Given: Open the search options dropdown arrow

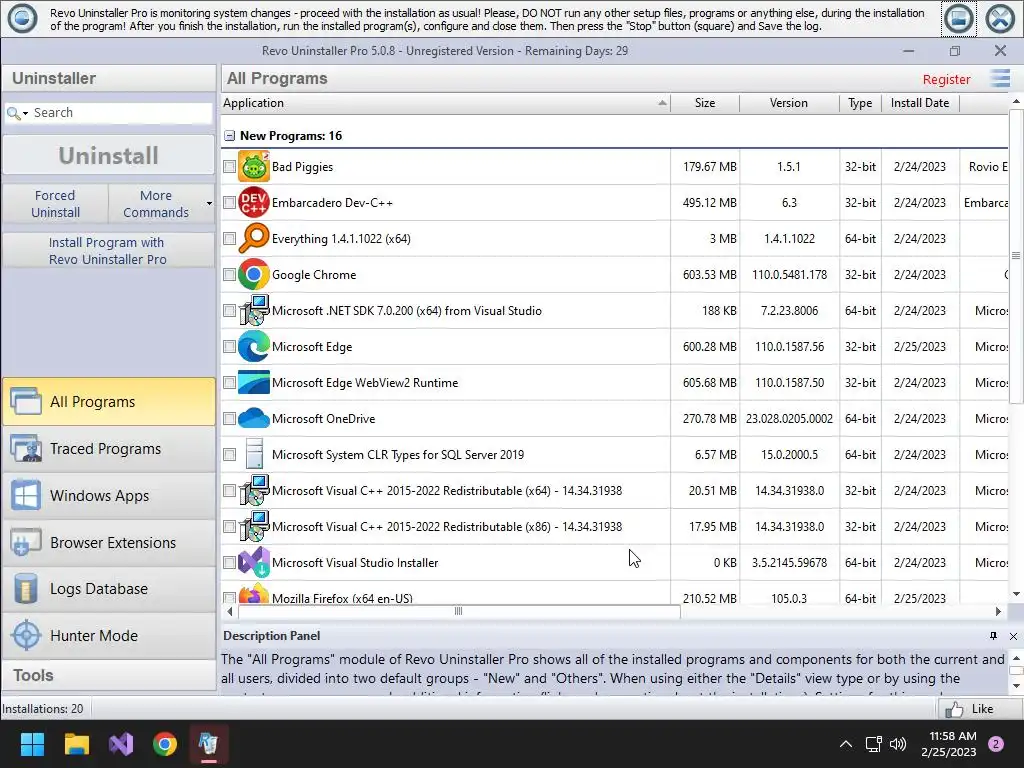Looking at the screenshot, I should click(x=25, y=114).
